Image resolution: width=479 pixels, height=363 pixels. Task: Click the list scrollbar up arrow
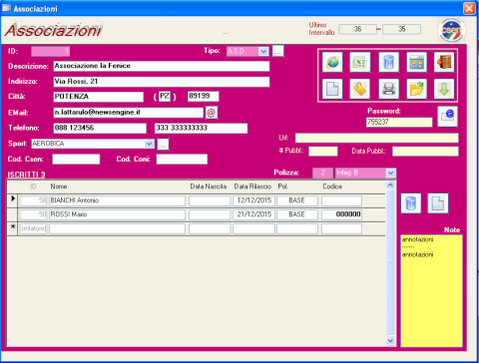391,185
